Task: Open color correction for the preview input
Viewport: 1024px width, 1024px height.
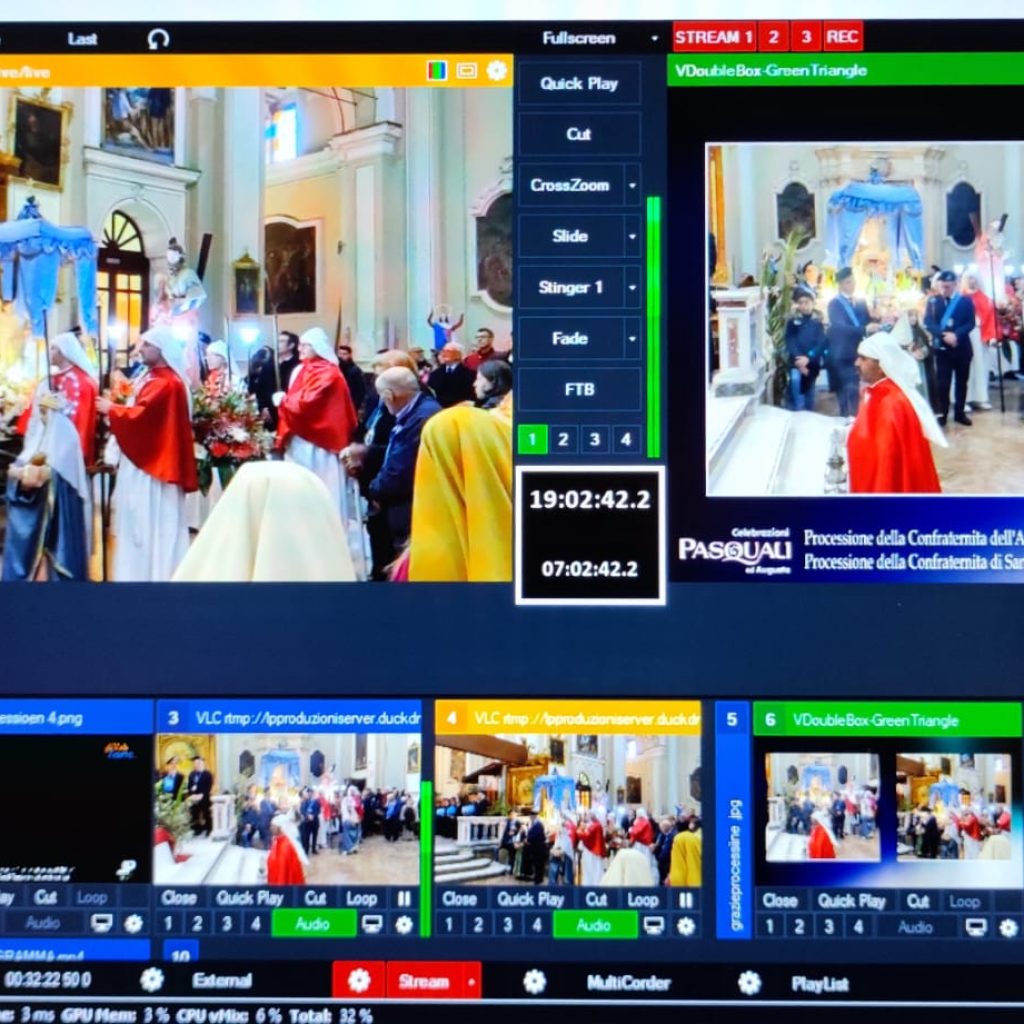Action: click(437, 71)
